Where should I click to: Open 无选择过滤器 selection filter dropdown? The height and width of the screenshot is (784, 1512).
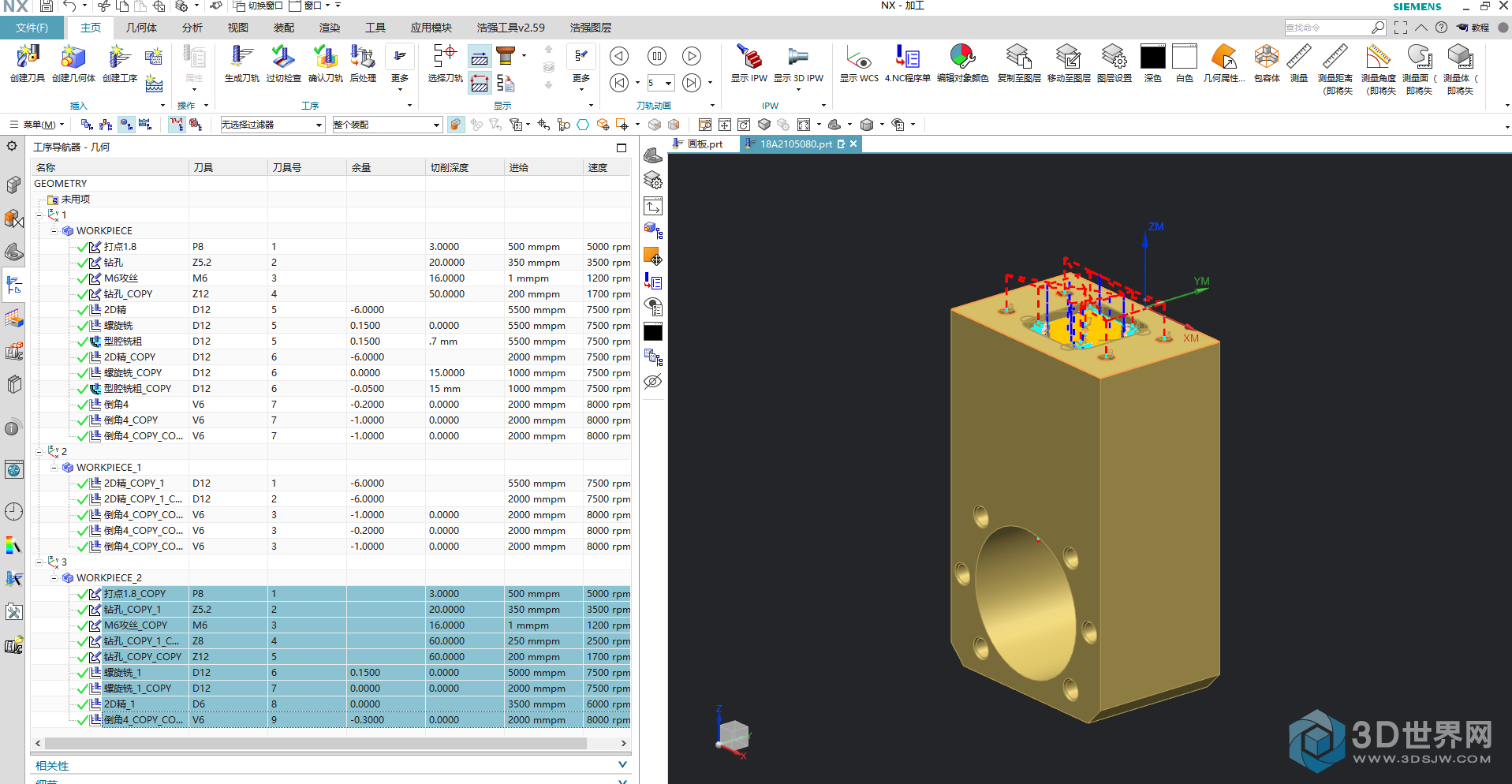tap(272, 125)
